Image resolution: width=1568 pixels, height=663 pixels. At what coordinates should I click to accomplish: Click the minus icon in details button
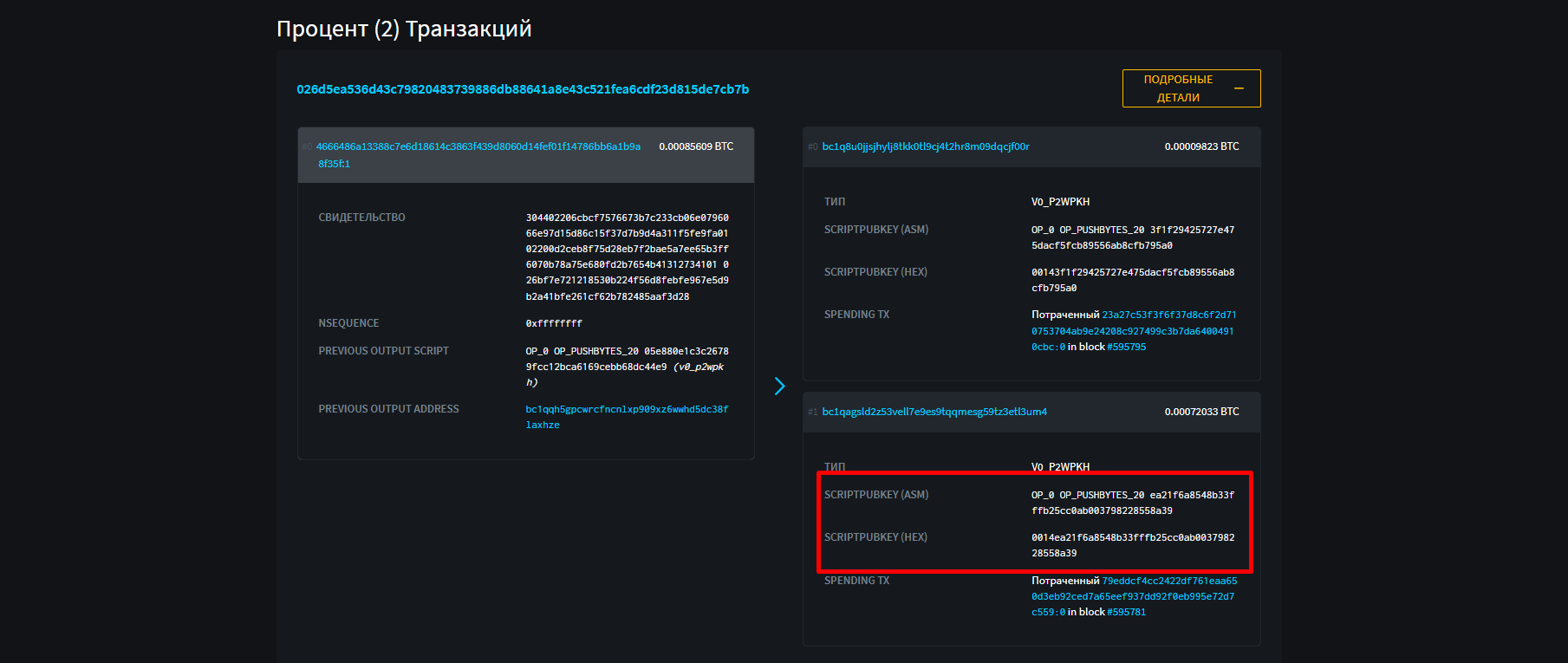point(1239,88)
